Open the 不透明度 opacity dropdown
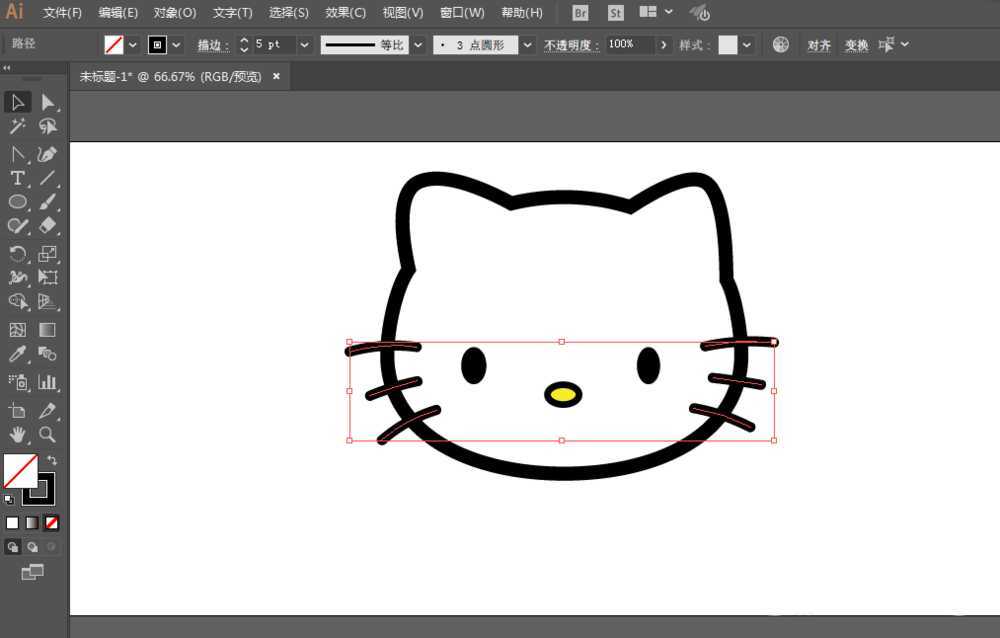Screen dimensions: 1000x638 pos(664,44)
